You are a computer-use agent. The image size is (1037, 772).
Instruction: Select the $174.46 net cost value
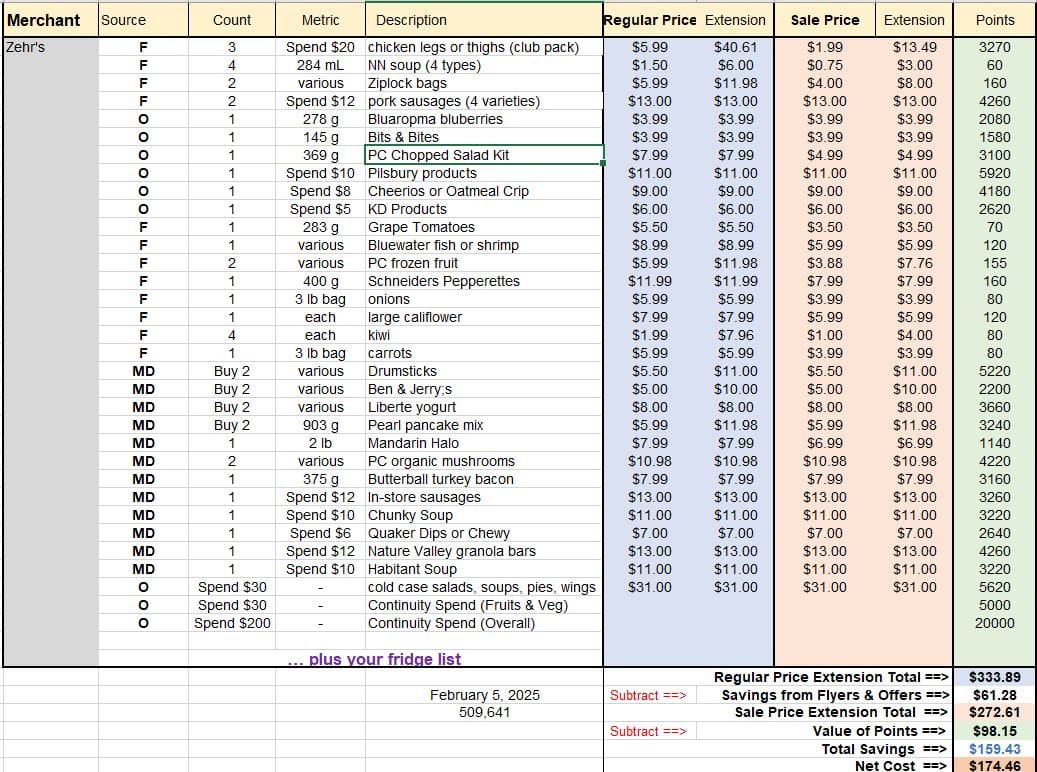pos(995,766)
